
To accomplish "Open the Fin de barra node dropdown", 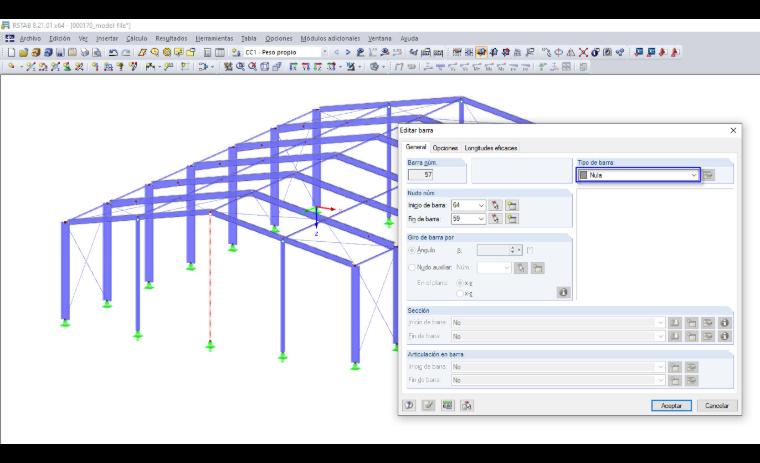I will point(468,219).
